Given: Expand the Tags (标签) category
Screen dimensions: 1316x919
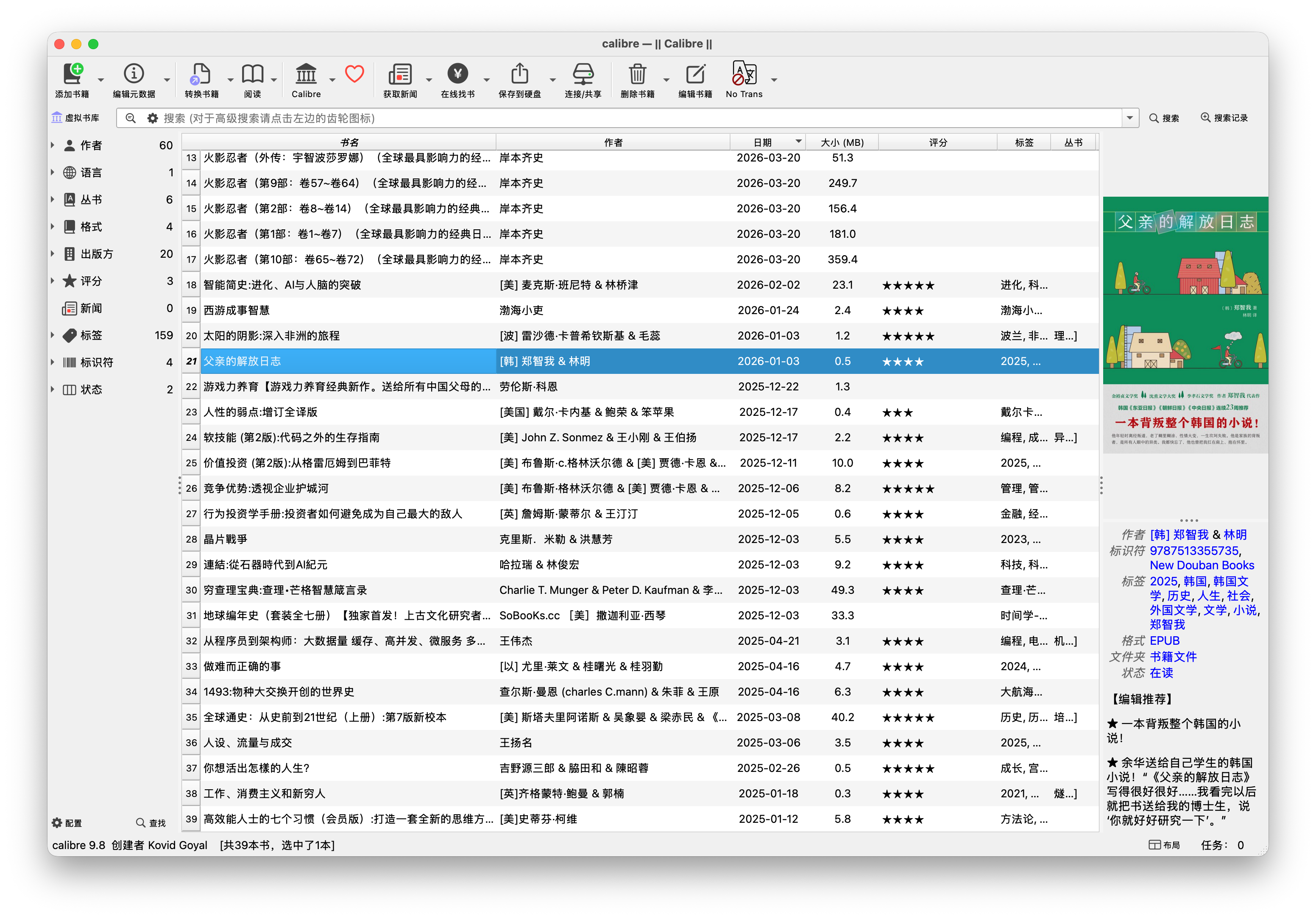Looking at the screenshot, I should point(53,335).
